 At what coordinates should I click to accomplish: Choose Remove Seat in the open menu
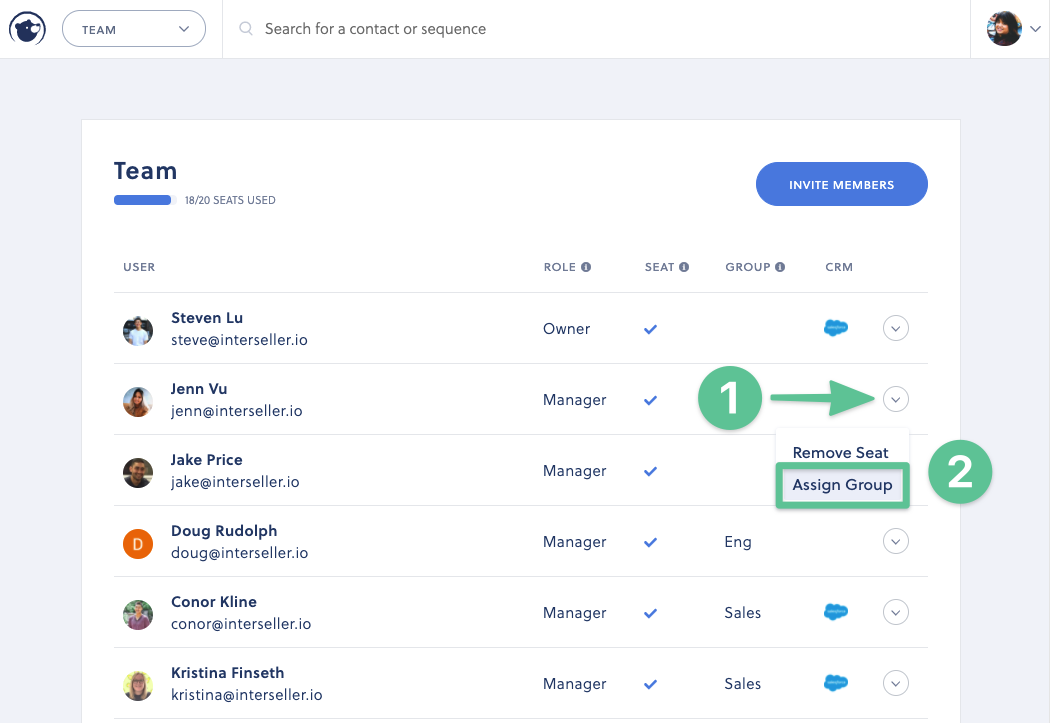click(841, 452)
